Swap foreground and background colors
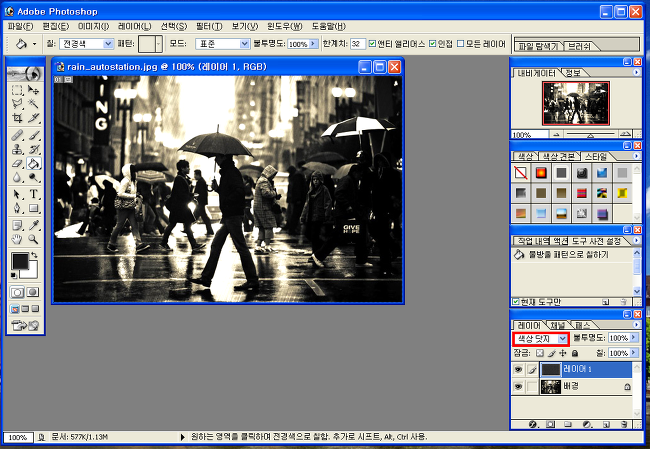The image size is (650, 449). [34, 255]
